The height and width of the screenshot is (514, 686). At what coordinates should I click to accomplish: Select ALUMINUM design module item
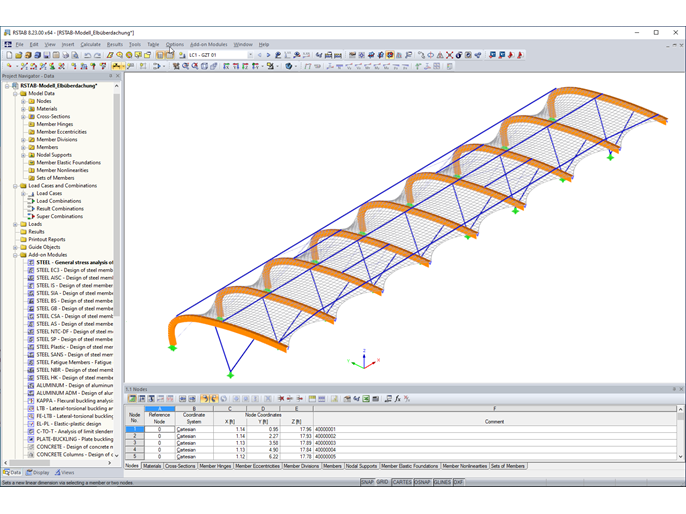(74, 385)
